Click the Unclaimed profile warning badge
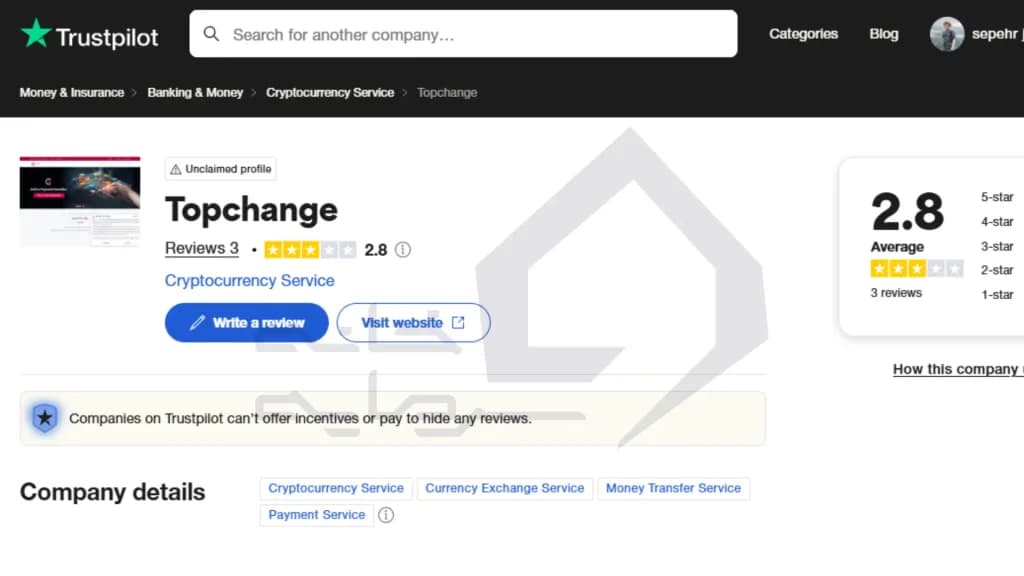 point(221,169)
